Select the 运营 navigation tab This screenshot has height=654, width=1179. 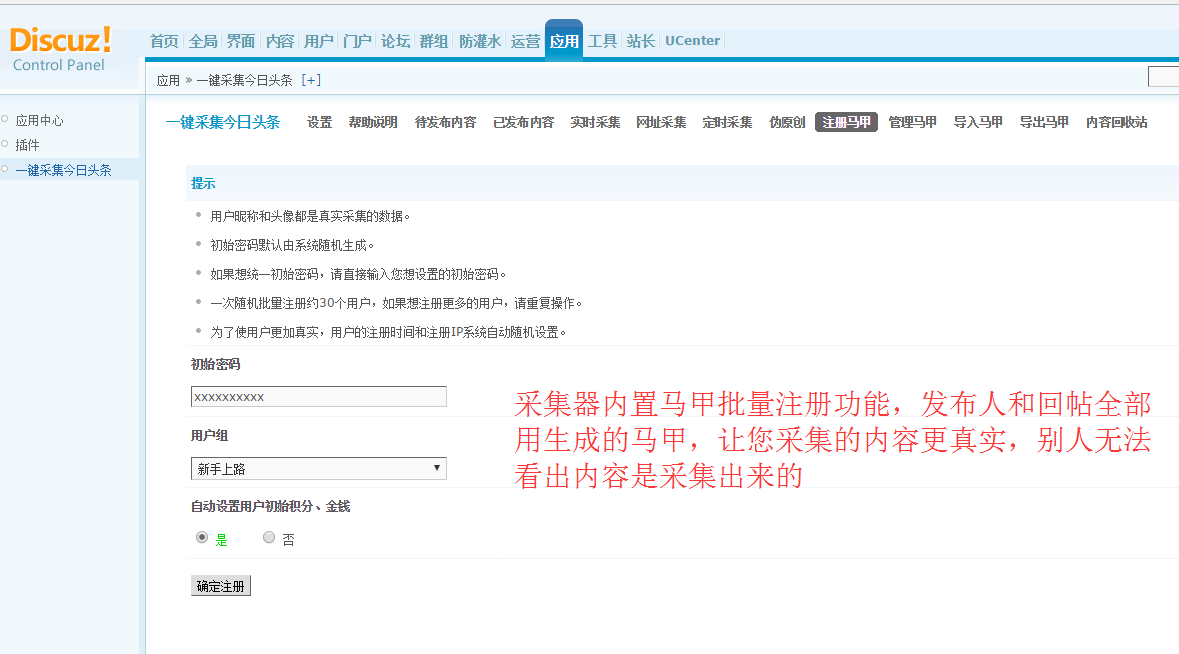(526, 41)
